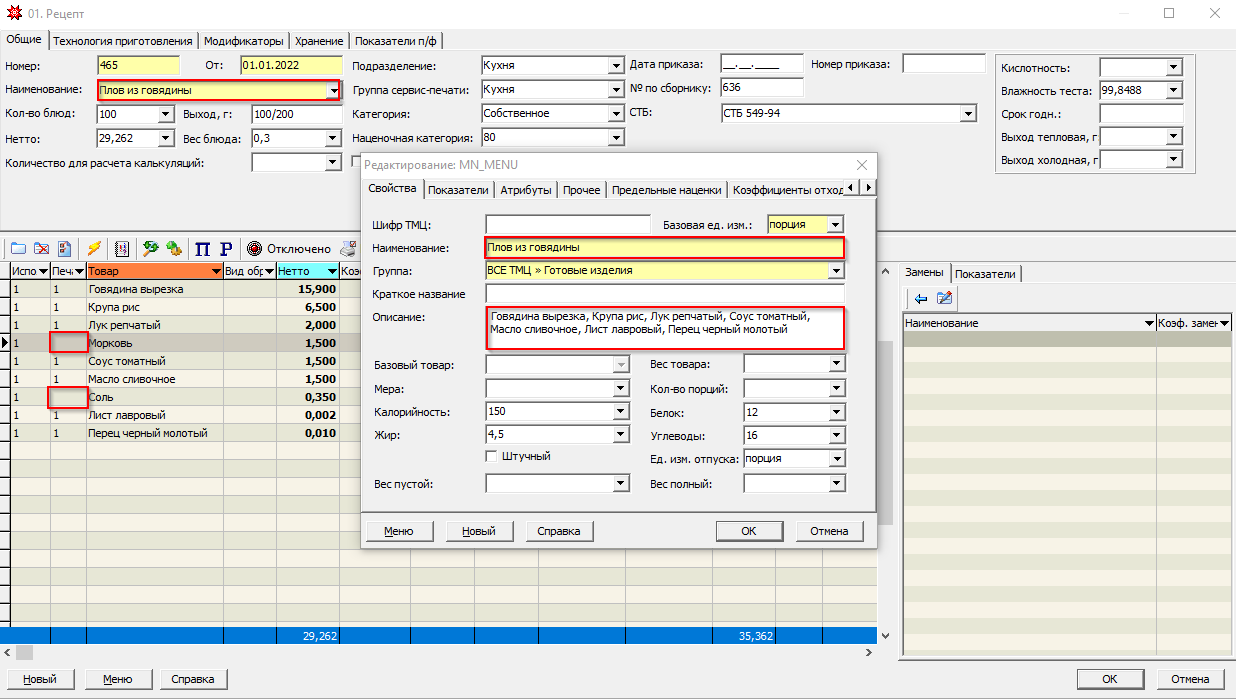Screen dimensions: 1236x699
Task: Click the Краткое название input field
Action: tap(665, 294)
